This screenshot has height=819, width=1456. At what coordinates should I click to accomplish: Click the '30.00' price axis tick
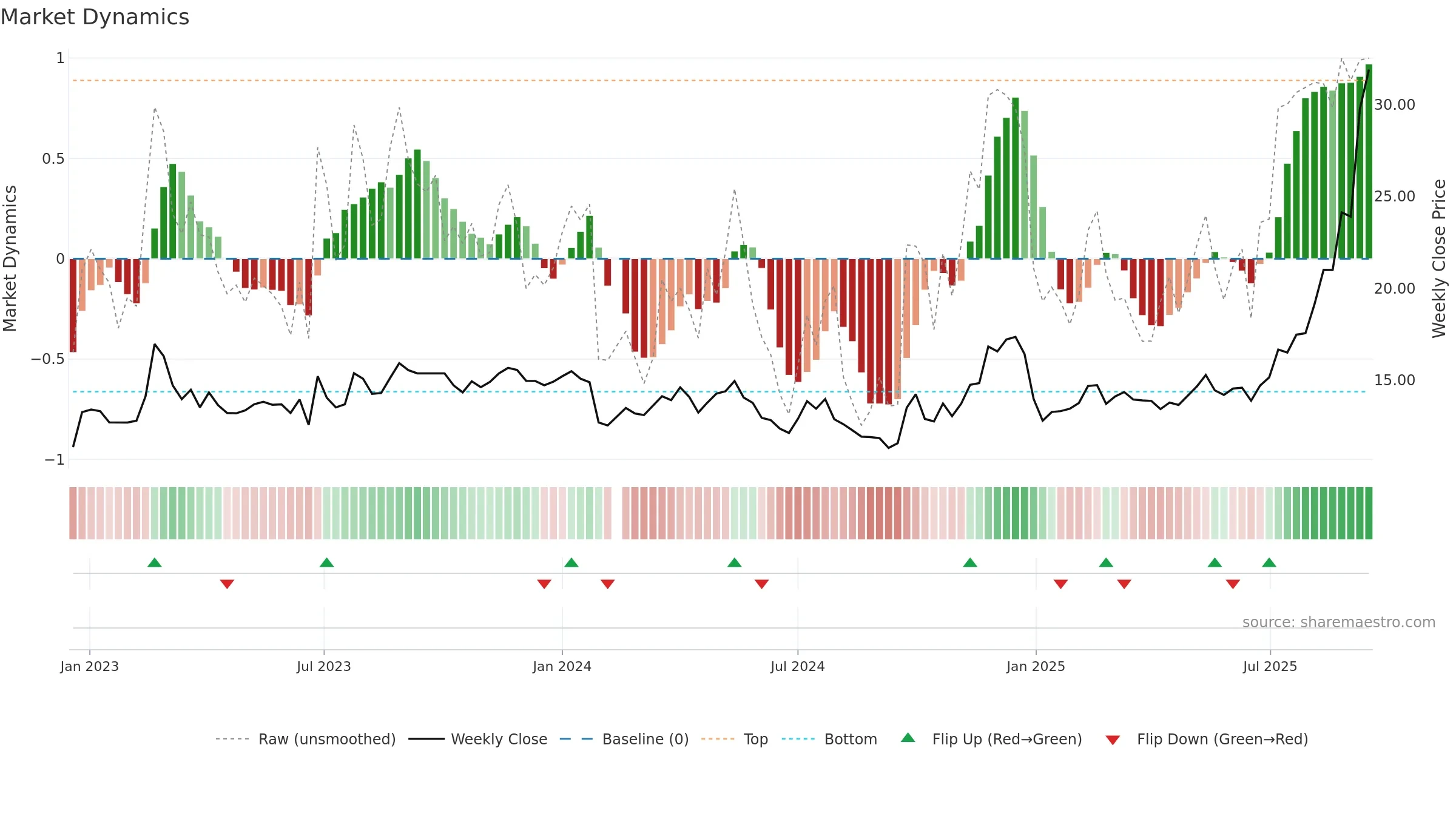click(1395, 105)
